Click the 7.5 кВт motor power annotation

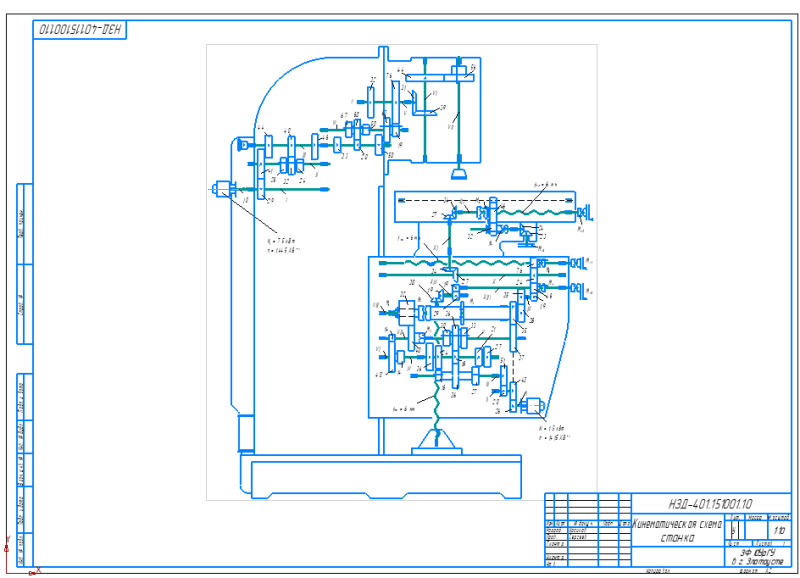(282, 241)
